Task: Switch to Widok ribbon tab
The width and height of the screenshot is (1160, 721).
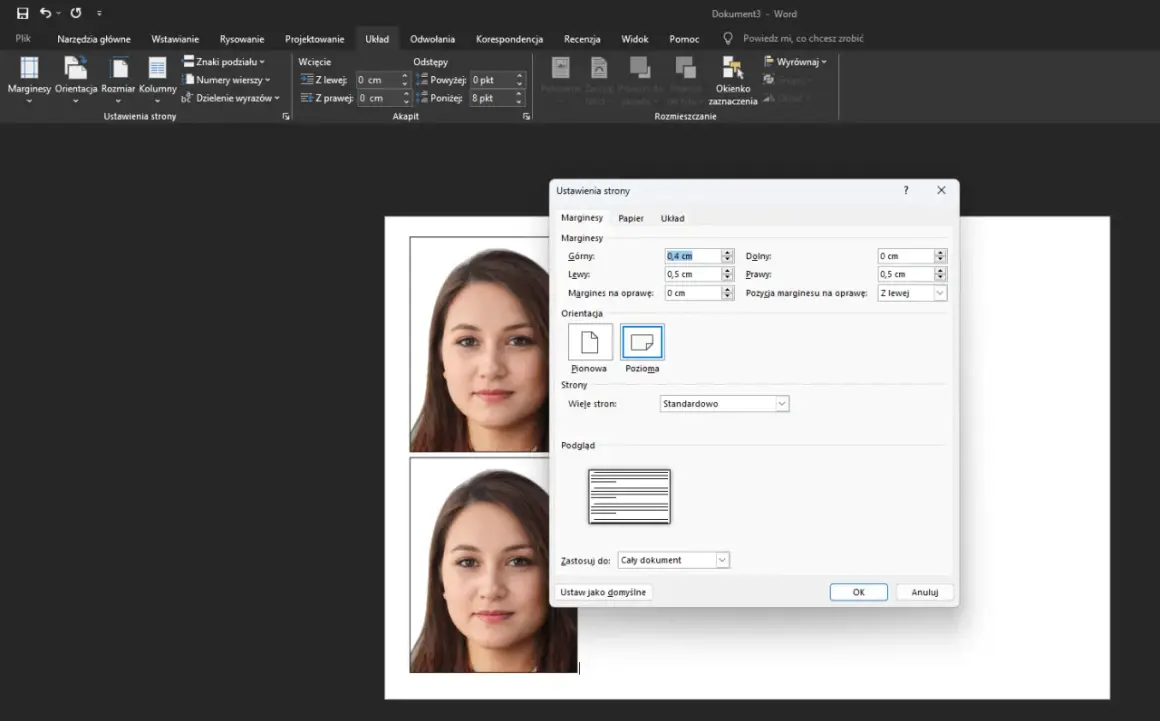Action: 635,38
